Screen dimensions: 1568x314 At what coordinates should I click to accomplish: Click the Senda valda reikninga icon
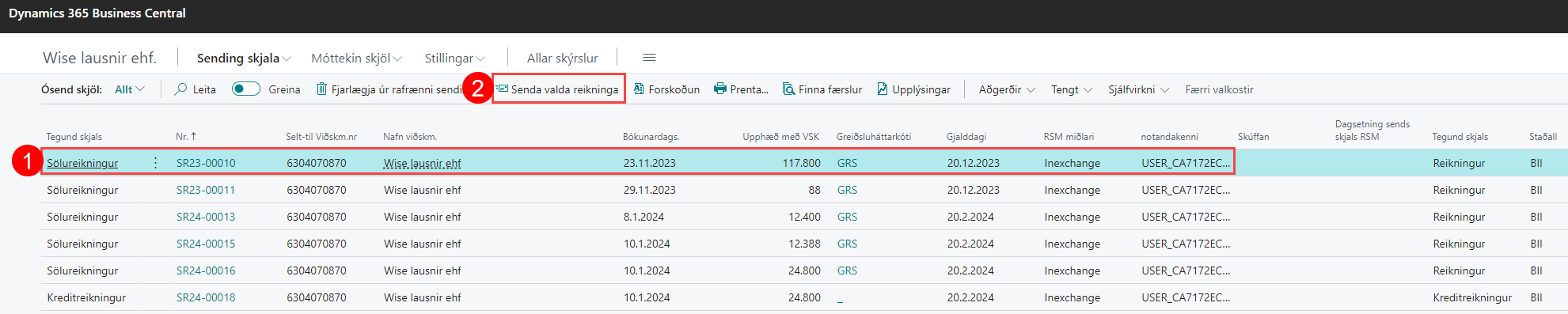[502, 89]
